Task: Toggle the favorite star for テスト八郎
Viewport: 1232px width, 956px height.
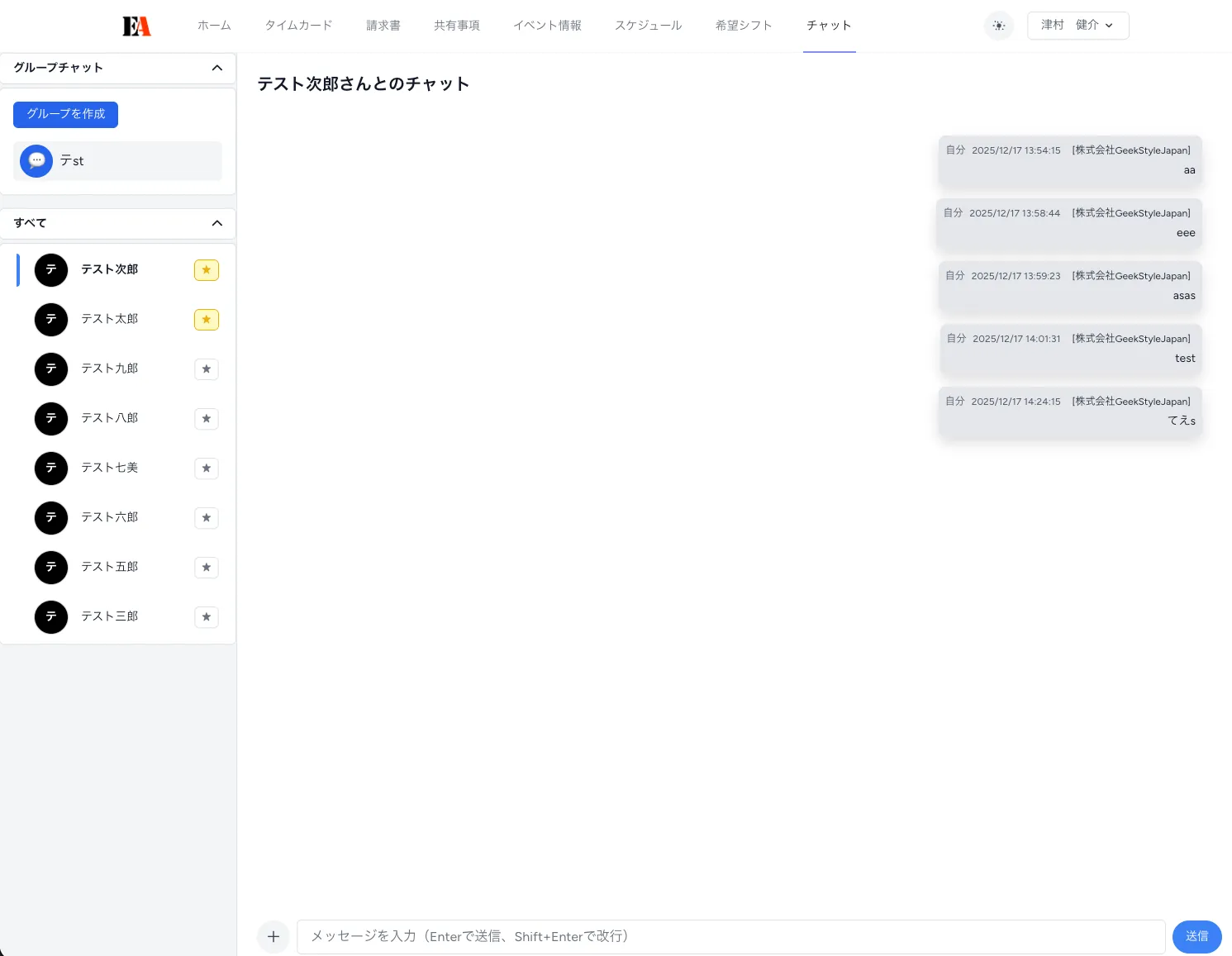Action: pyautogui.click(x=207, y=419)
